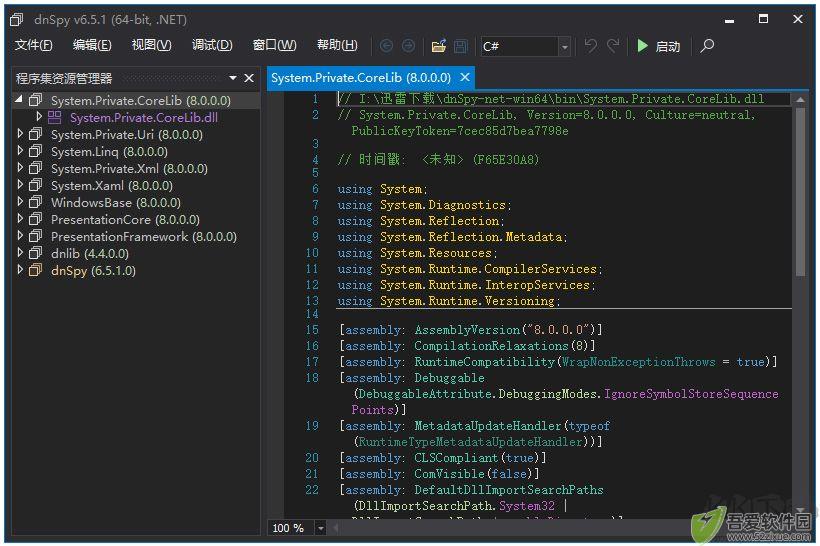820x546 pixels.
Task: Expand System.Private.Xml (8.0.0.0) node
Action: pyautogui.click(x=20, y=168)
